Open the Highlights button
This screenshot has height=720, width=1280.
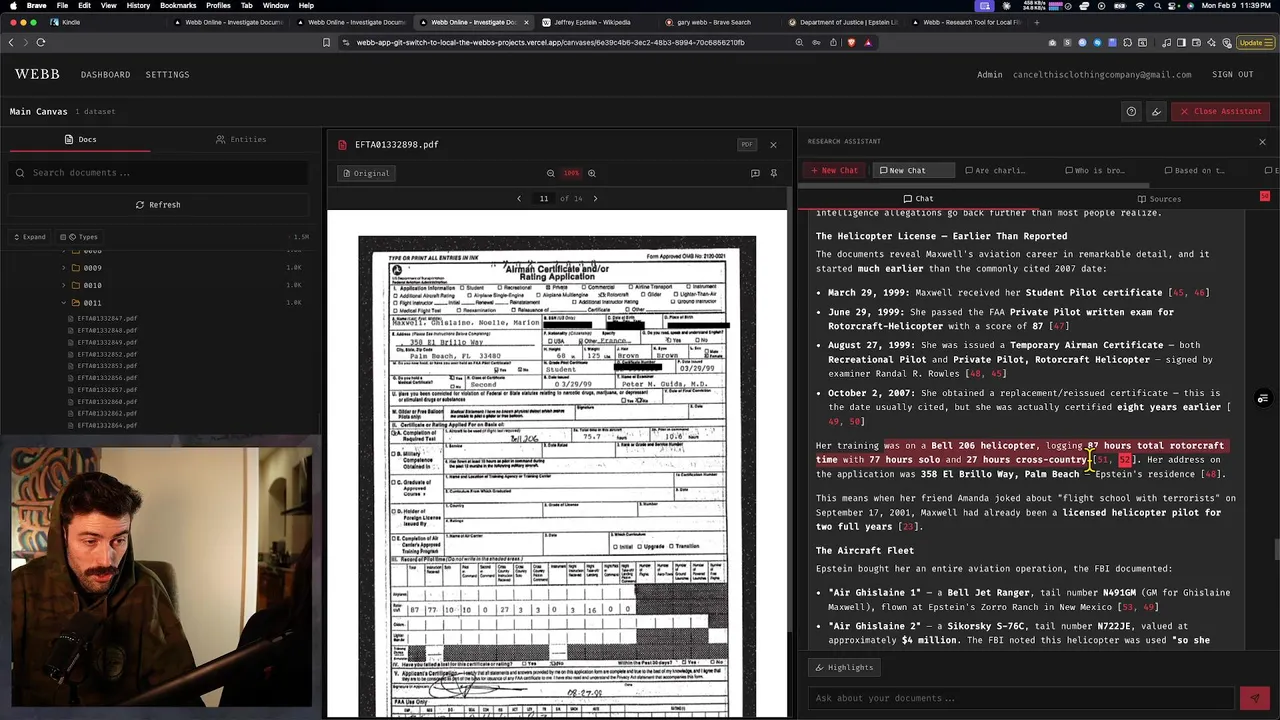pos(844,667)
